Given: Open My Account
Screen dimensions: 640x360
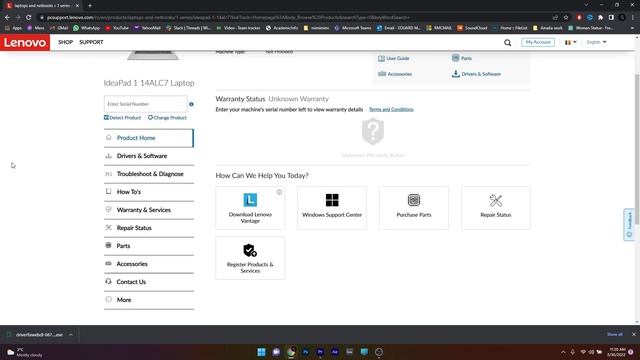Looking at the screenshot, I should pyautogui.click(x=538, y=42).
